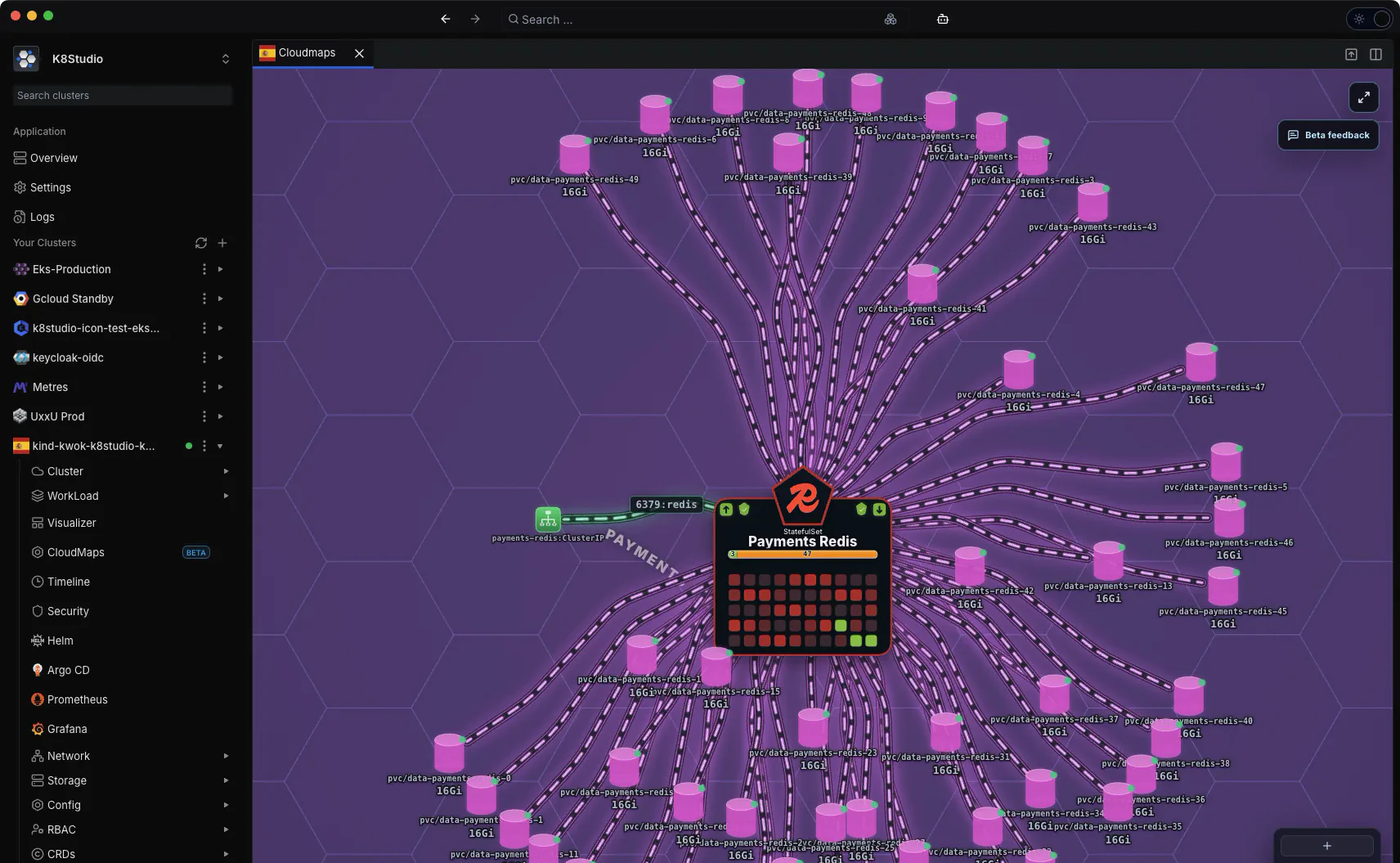Viewport: 1400px width, 863px height.
Task: Open Argo CD from the sidebar
Action: 68,670
